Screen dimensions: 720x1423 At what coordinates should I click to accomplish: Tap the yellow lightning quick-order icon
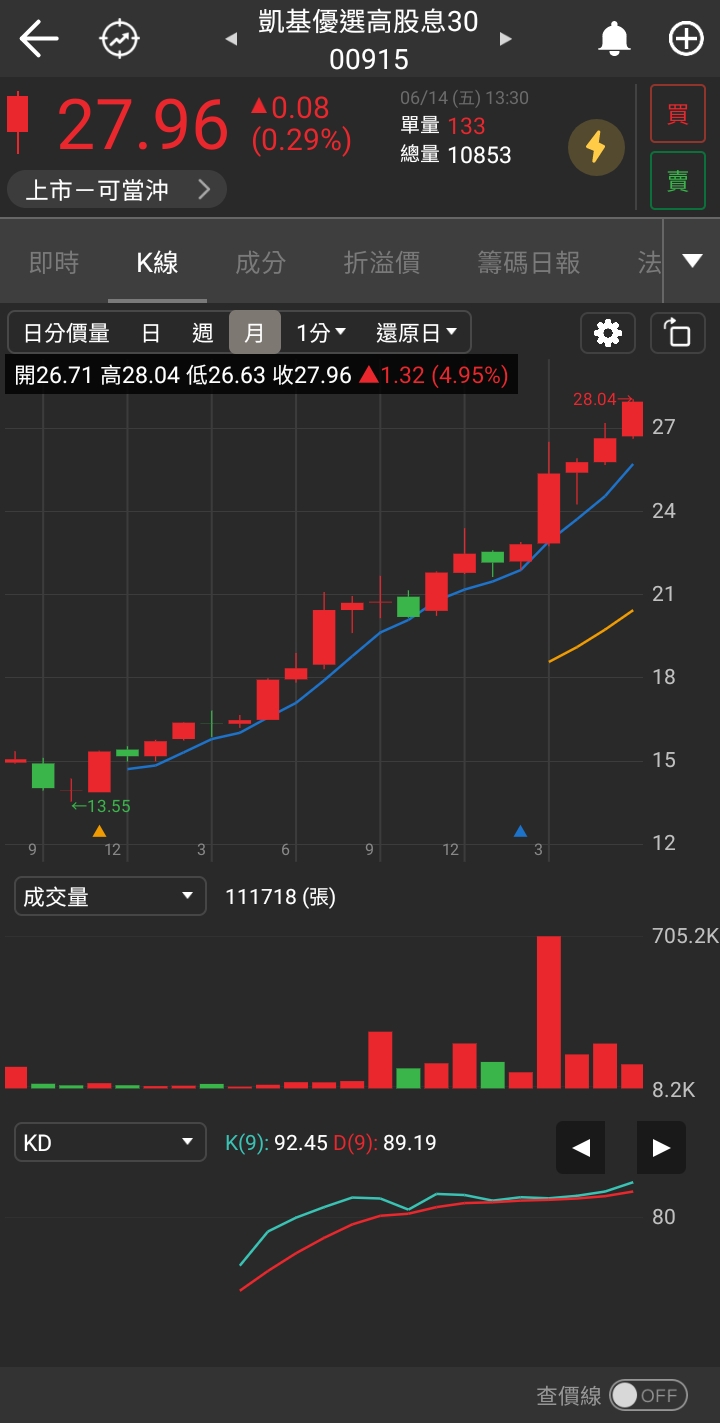(596, 147)
